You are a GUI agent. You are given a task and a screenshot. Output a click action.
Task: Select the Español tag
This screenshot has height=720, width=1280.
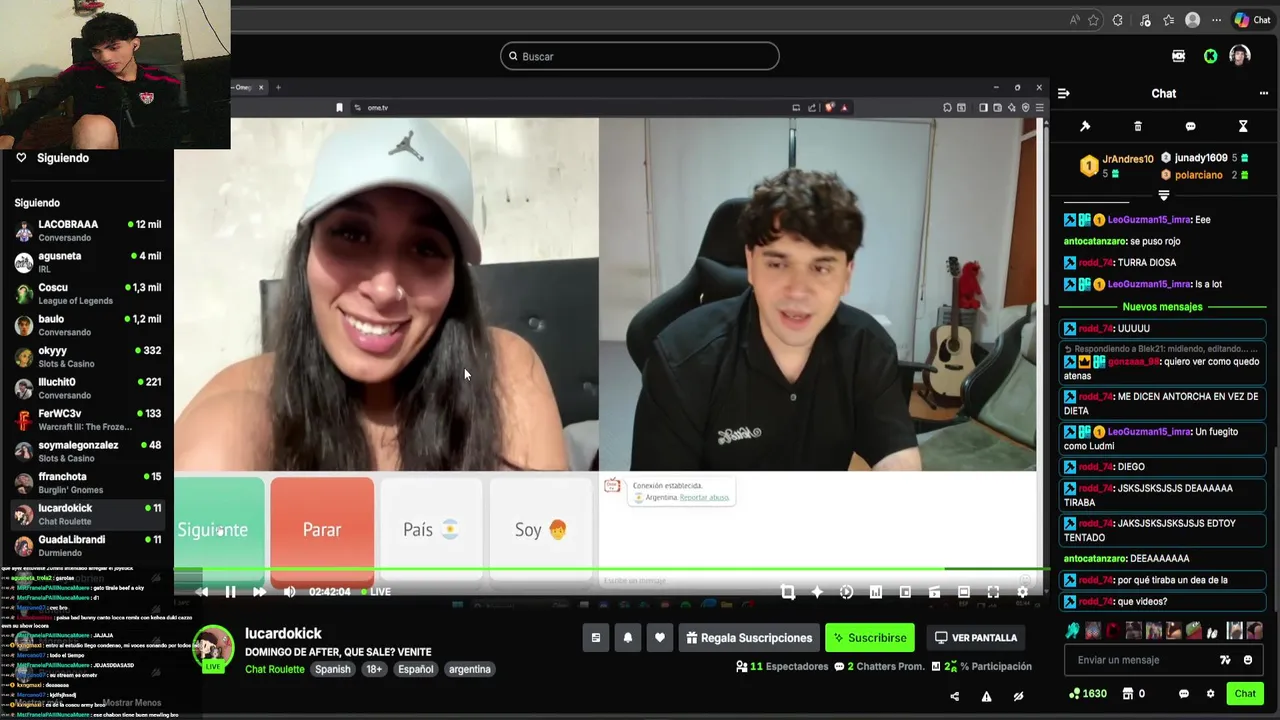tap(416, 669)
